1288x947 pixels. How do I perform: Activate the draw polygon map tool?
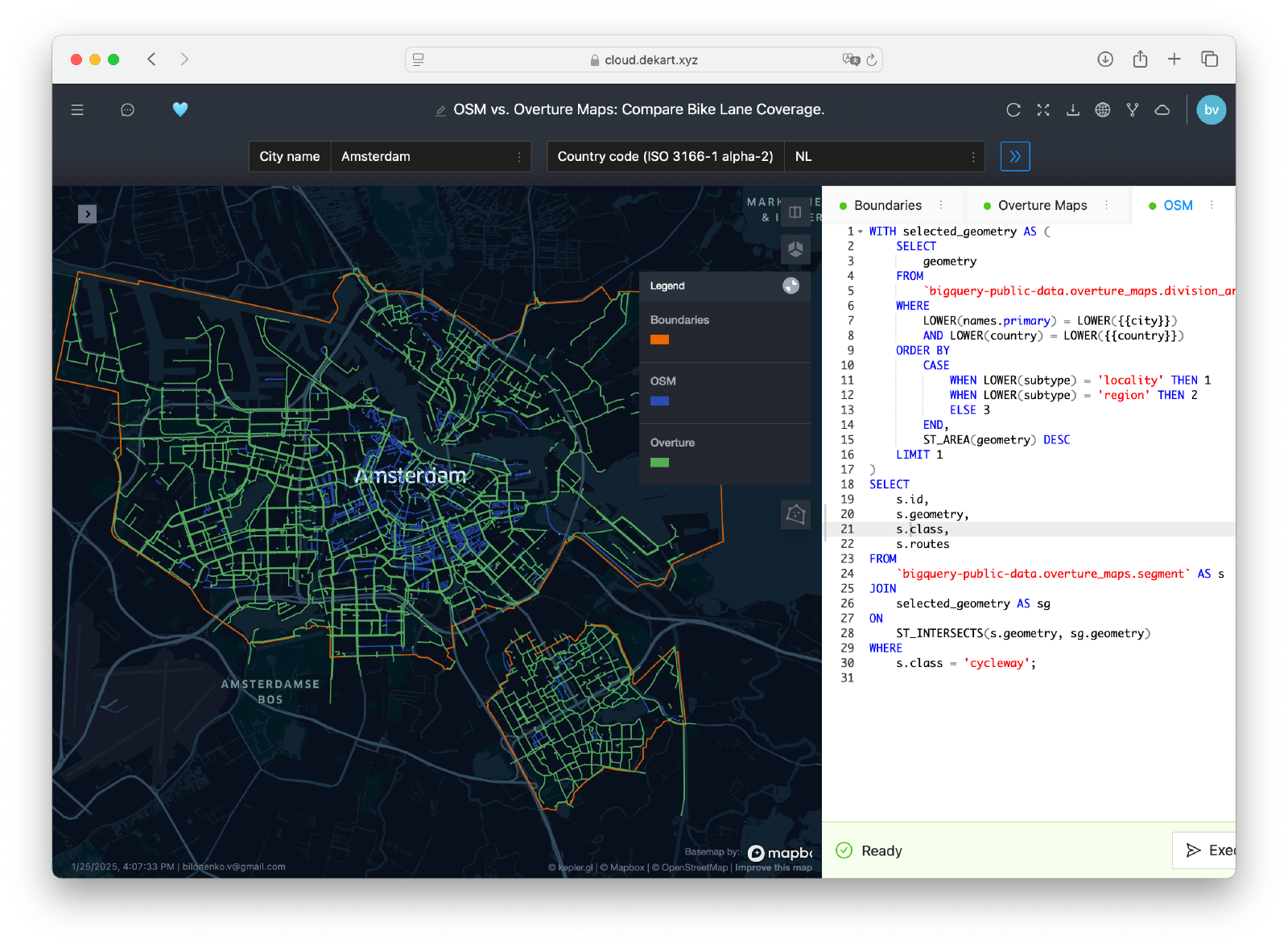point(795,514)
